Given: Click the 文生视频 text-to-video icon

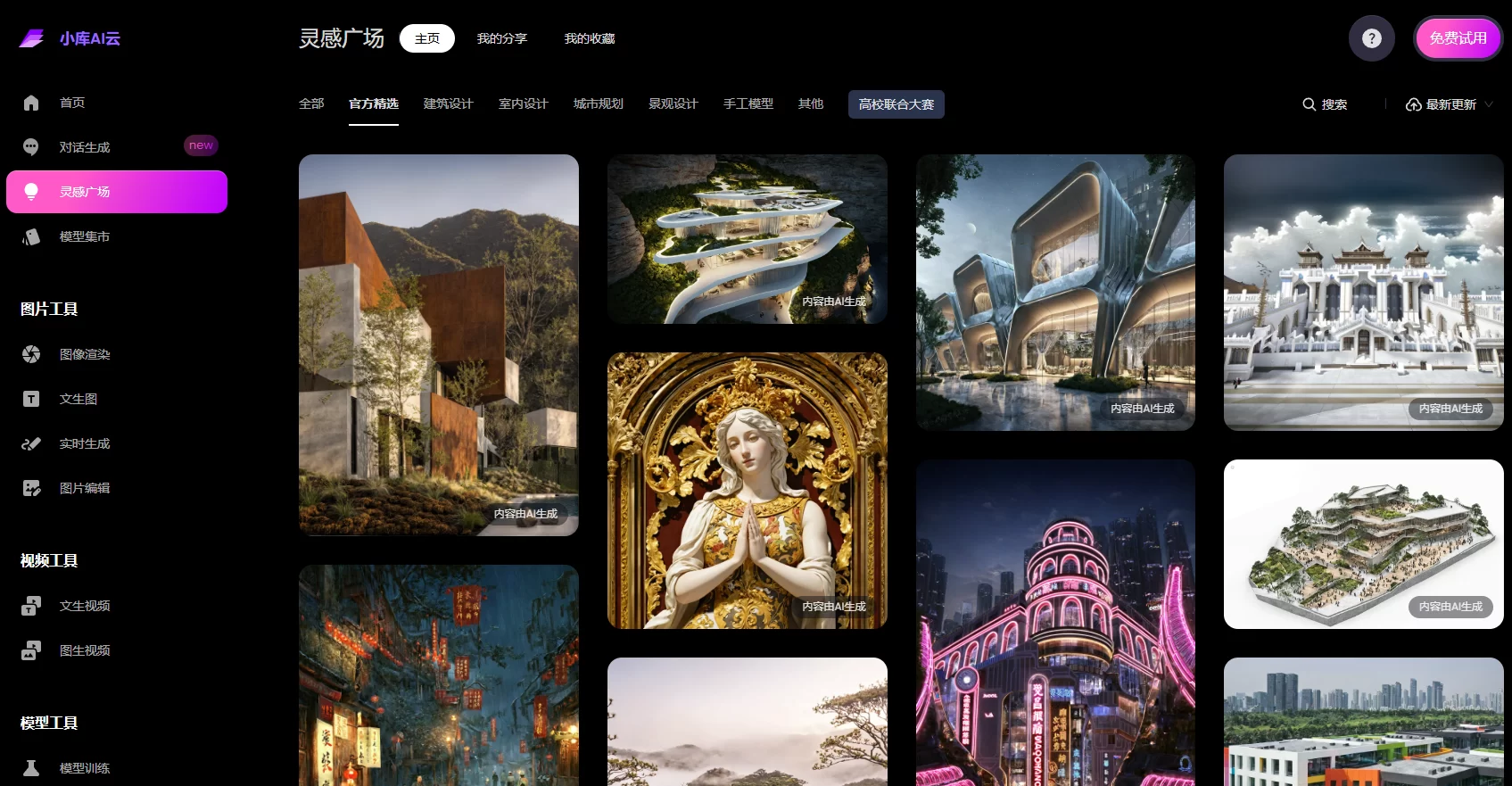Looking at the screenshot, I should (x=31, y=606).
